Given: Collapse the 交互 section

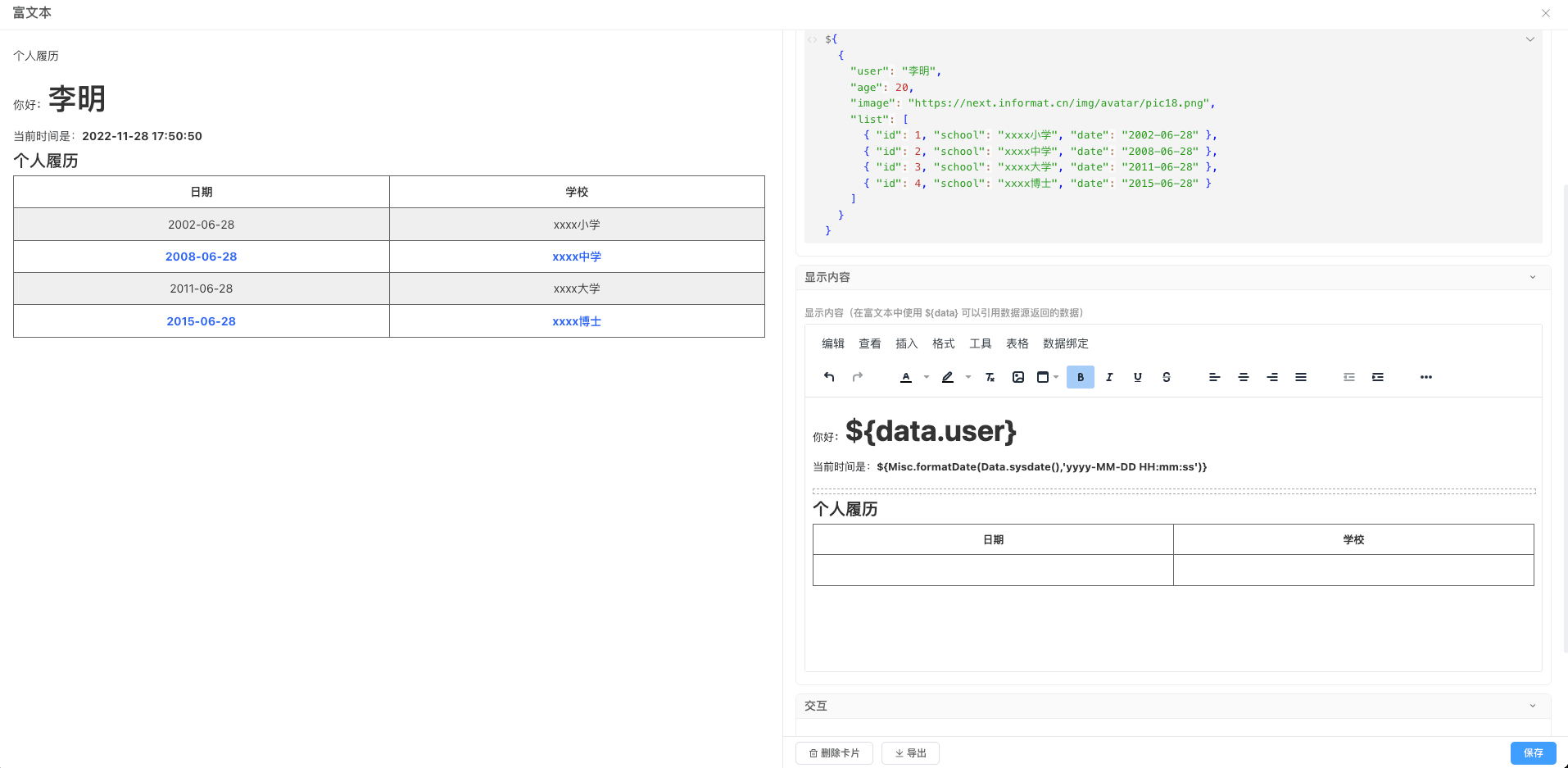Looking at the screenshot, I should [x=1533, y=706].
